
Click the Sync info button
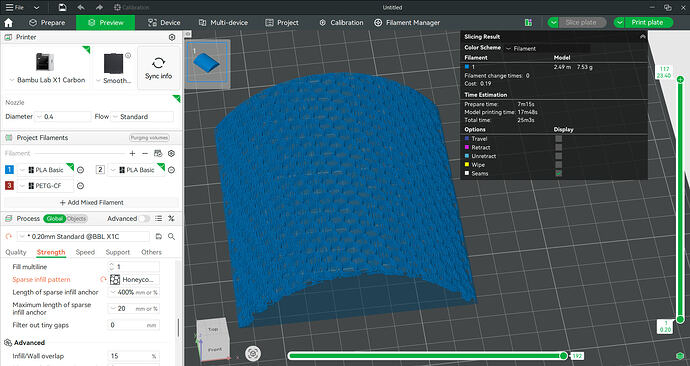point(158,68)
